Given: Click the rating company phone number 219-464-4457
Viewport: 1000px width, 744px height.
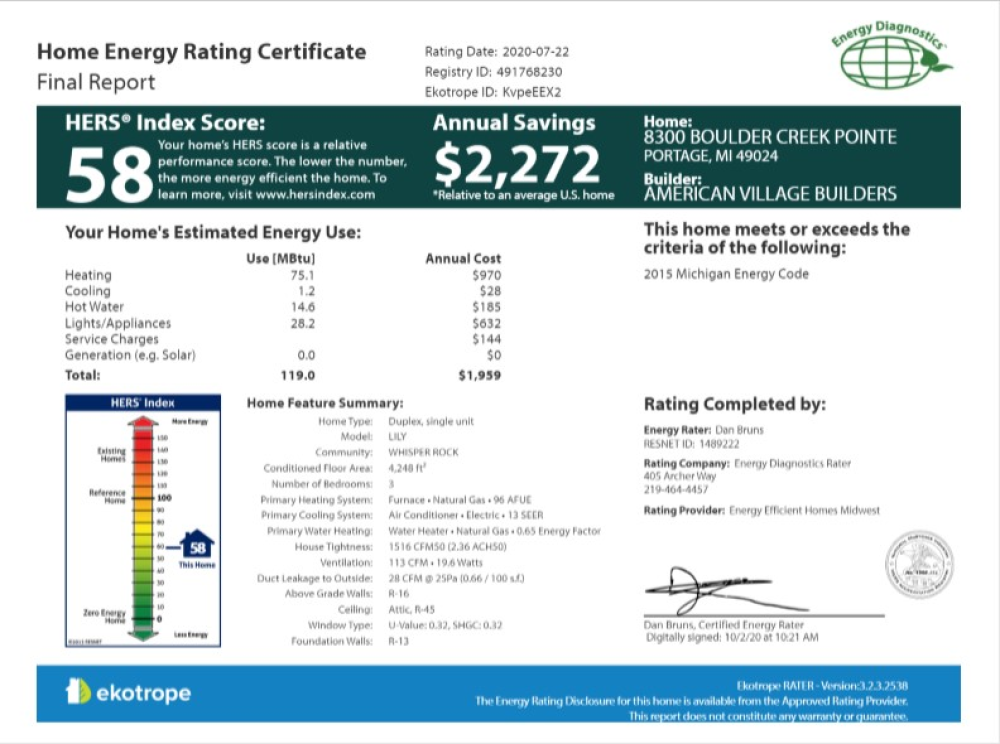Looking at the screenshot, I should [x=675, y=490].
